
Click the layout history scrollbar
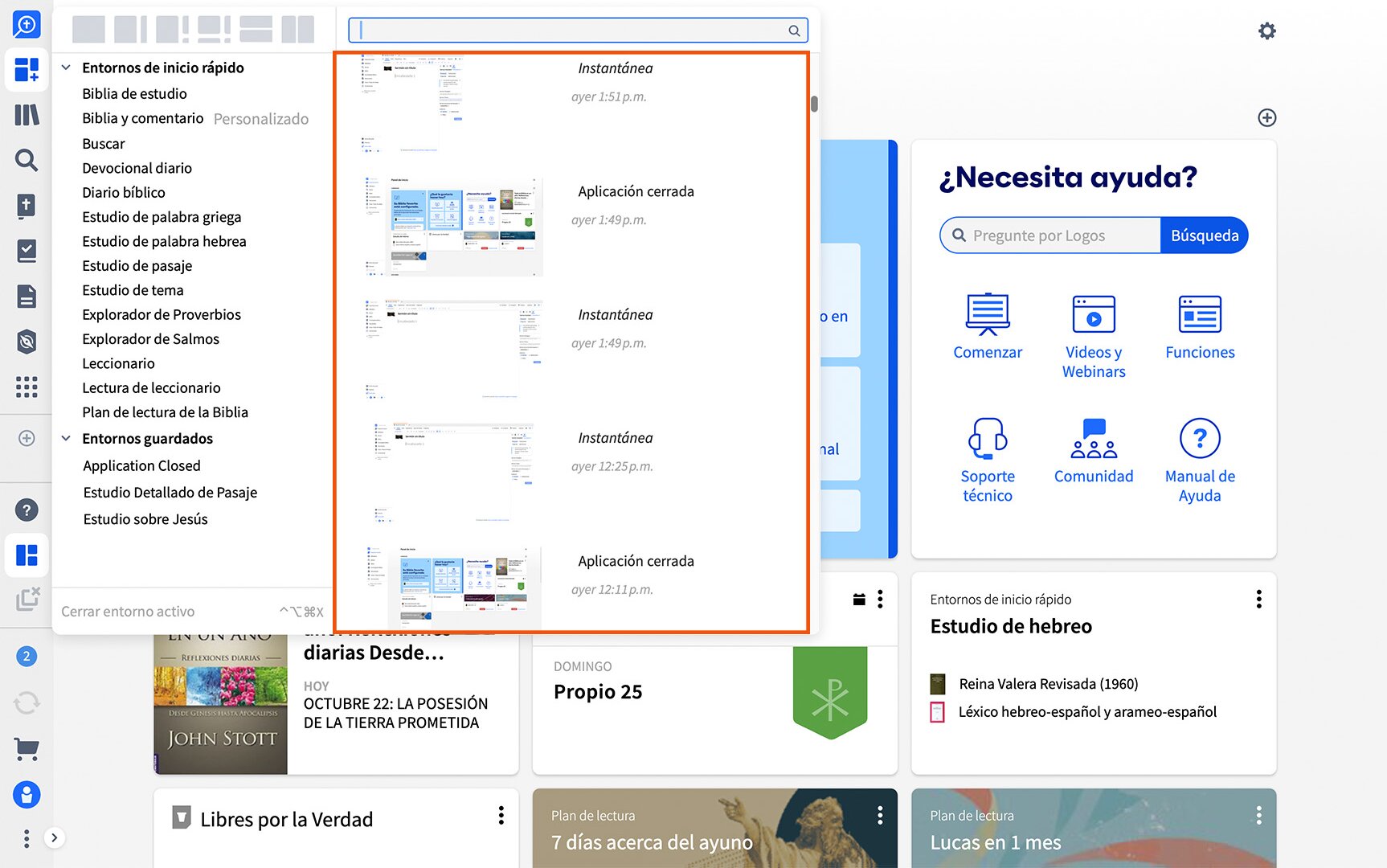coord(814,104)
